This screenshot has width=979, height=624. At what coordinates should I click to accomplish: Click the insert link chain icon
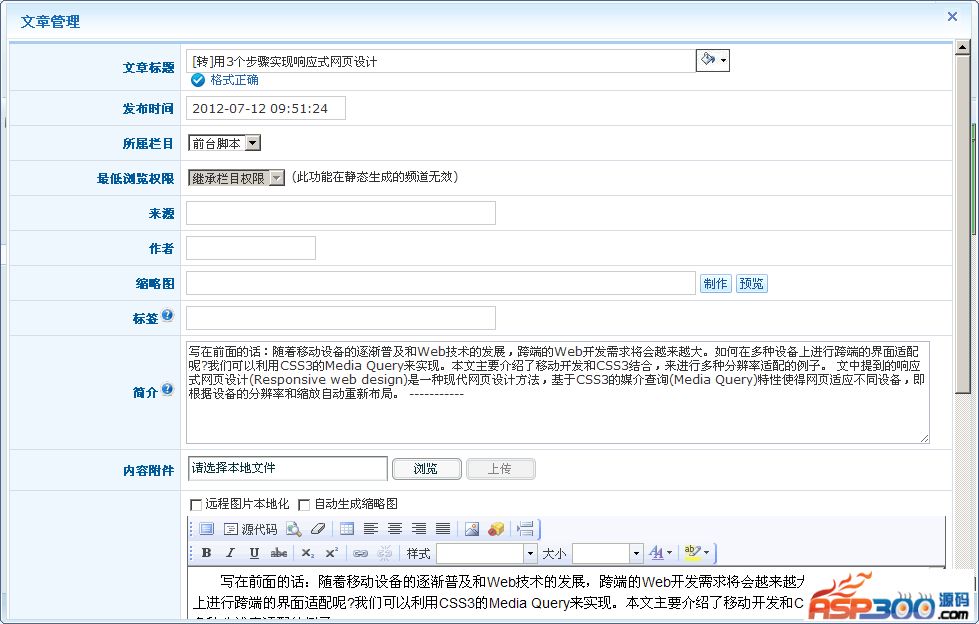(x=360, y=553)
